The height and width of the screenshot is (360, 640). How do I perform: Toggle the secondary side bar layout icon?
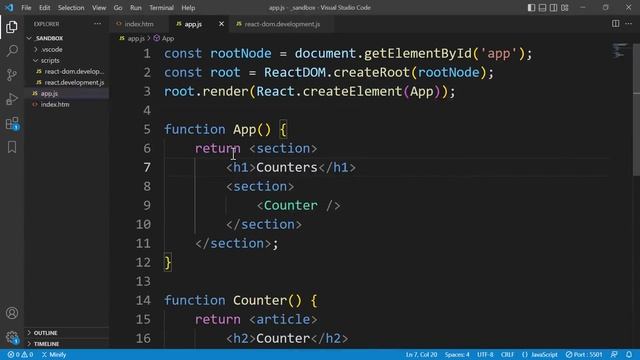coord(553,7)
